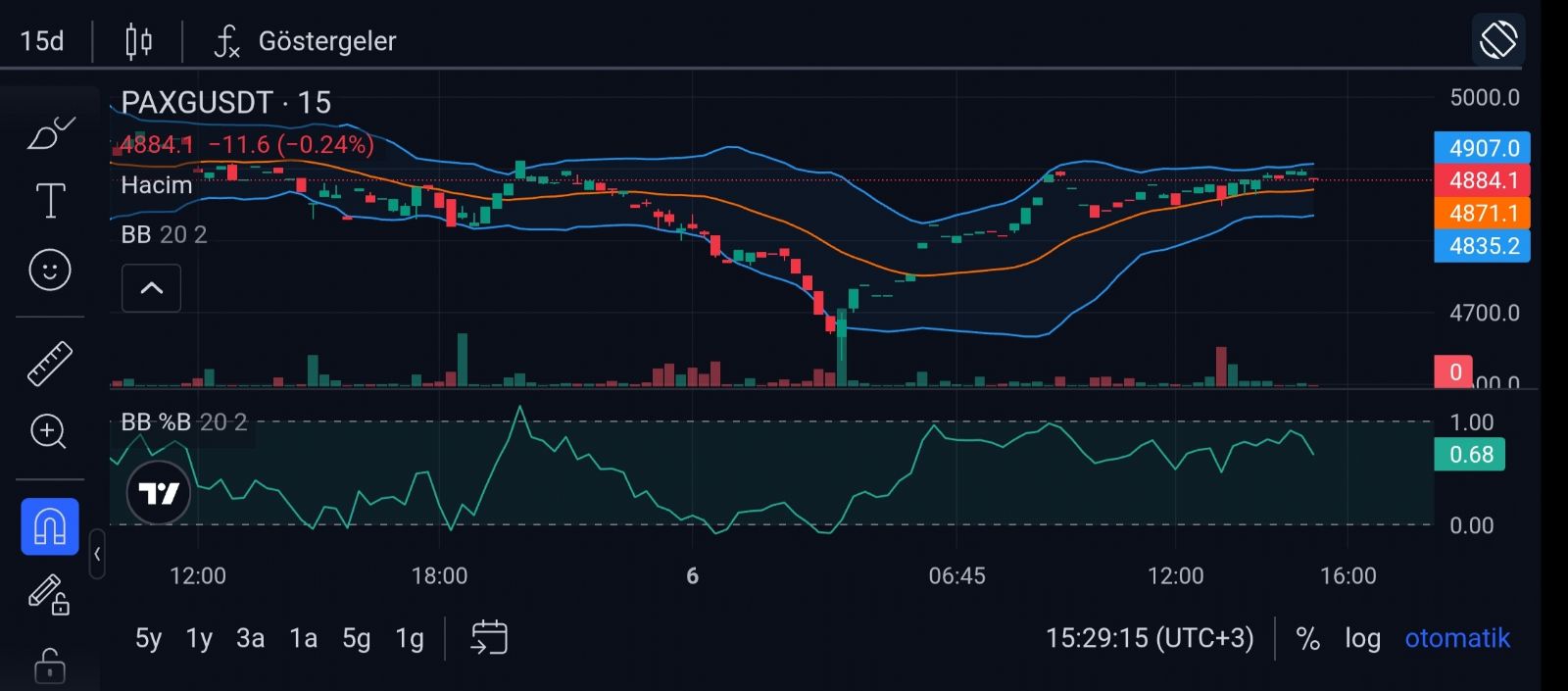This screenshot has height=691, width=1568.
Task: Click the otomatik auto scale button
Action: pyautogui.click(x=1457, y=638)
